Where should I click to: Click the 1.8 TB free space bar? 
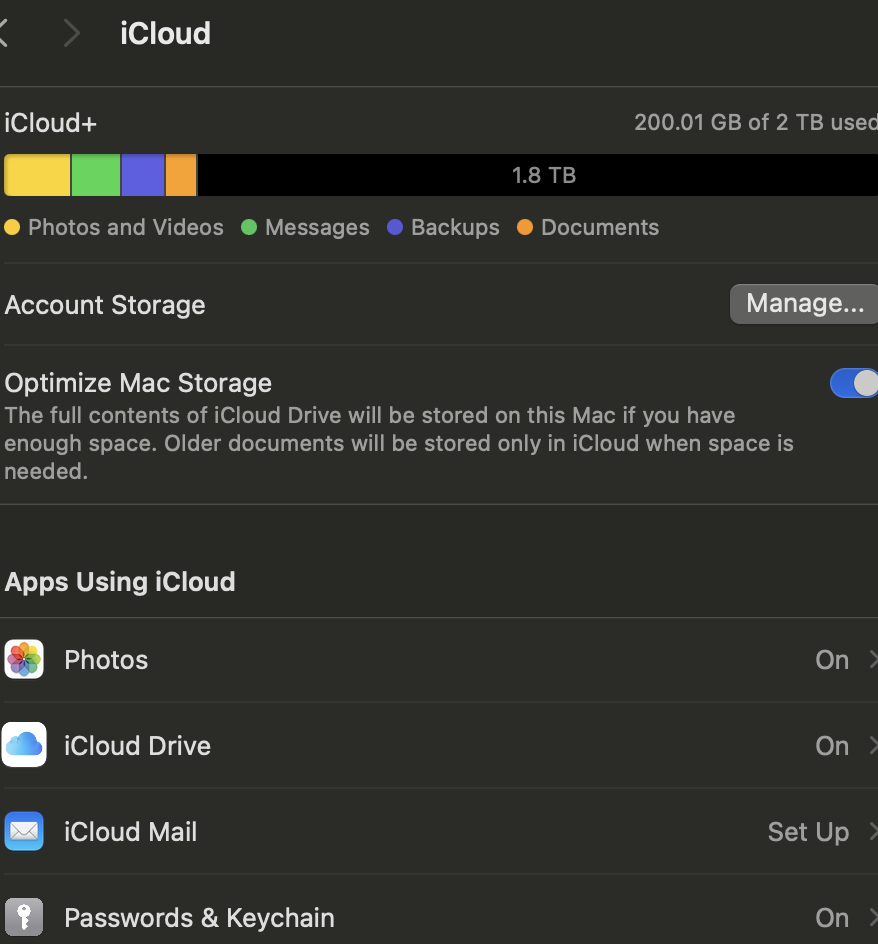point(537,175)
